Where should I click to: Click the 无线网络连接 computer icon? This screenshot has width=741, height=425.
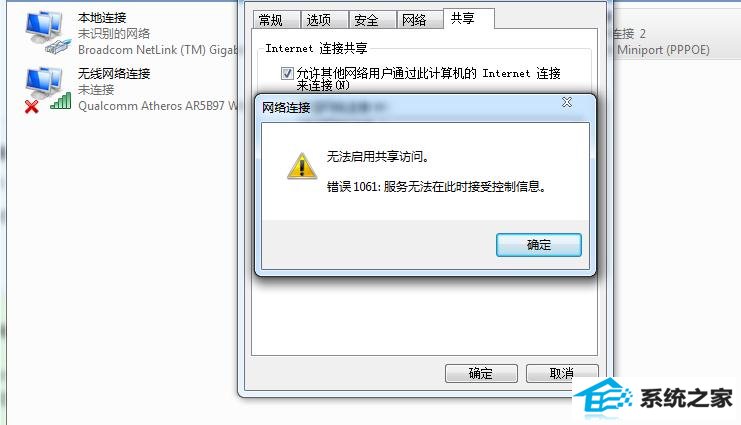[43, 83]
